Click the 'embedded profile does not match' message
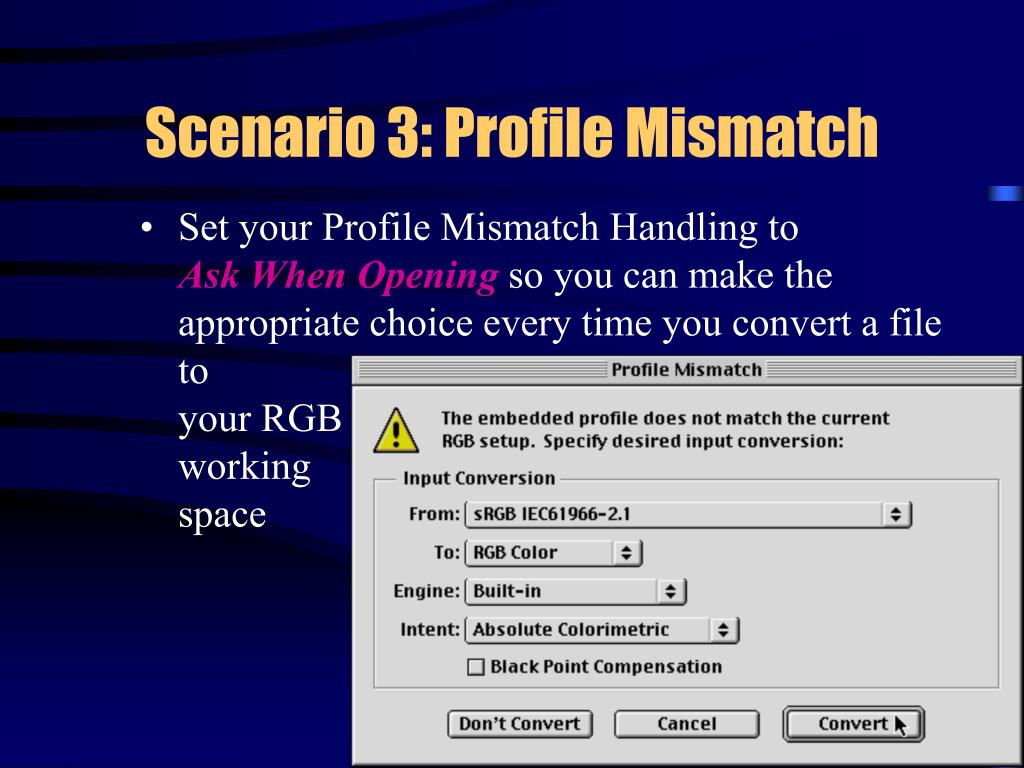This screenshot has width=1024, height=768. (665, 430)
